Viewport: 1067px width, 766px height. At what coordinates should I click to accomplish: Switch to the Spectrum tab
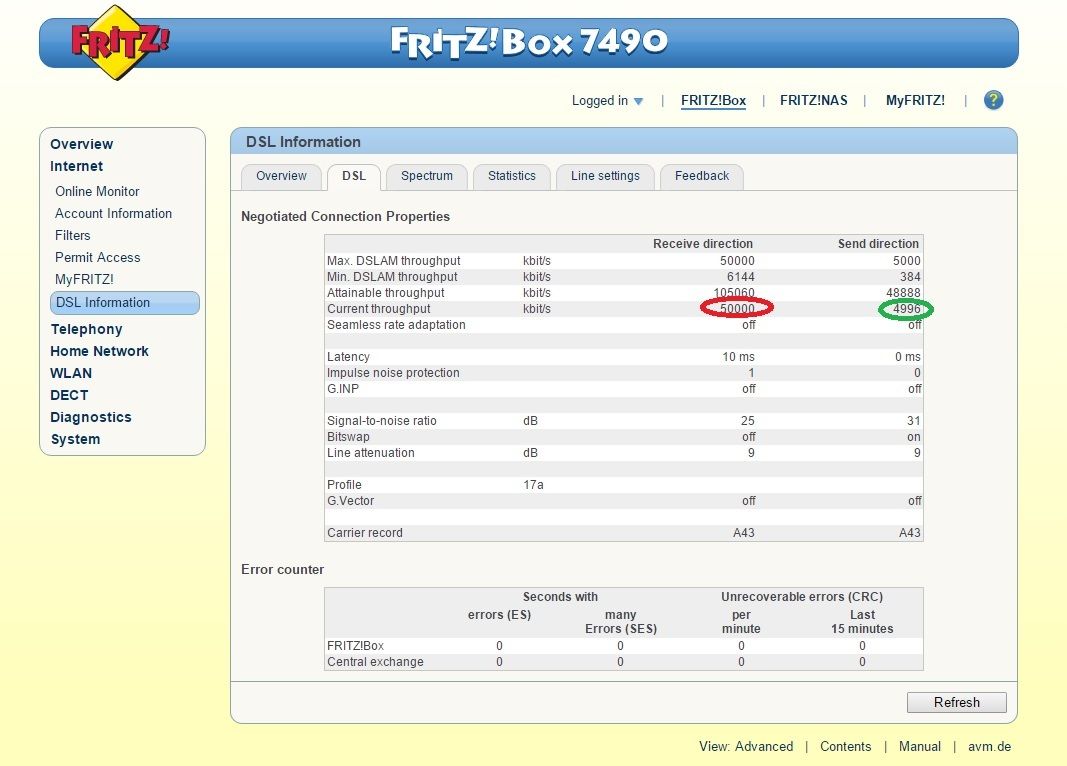426,176
